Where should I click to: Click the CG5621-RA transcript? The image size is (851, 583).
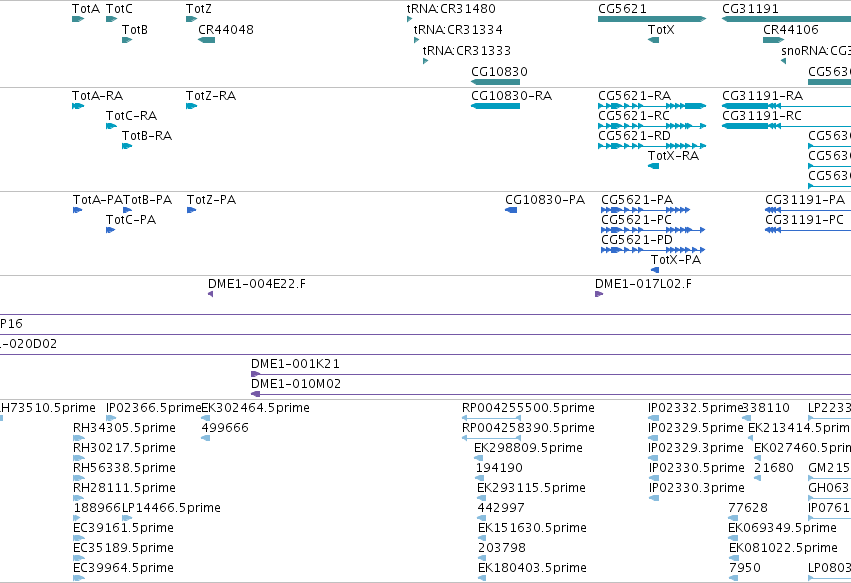coord(652,106)
